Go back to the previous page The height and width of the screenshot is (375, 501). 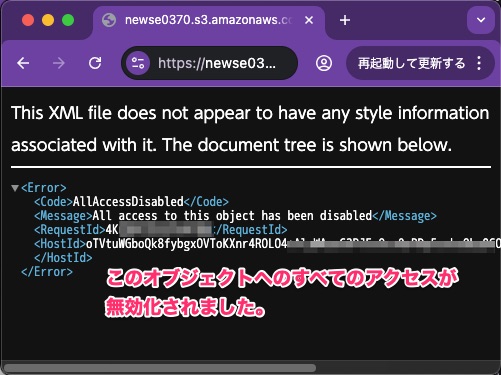coord(23,63)
